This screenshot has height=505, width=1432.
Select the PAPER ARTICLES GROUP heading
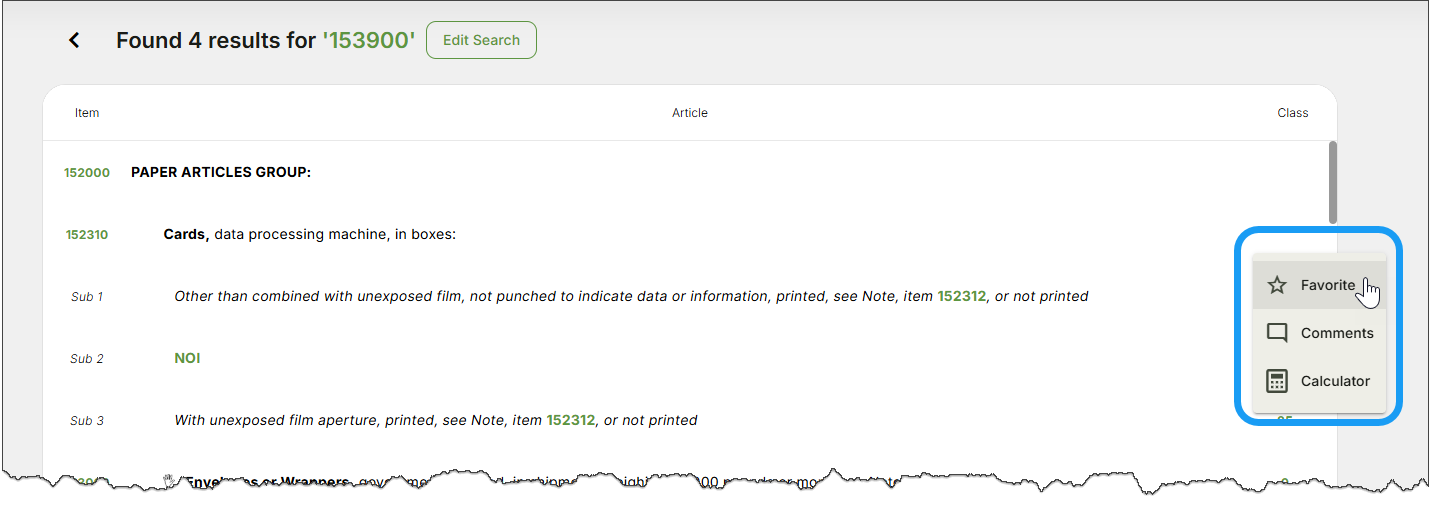pyautogui.click(x=221, y=173)
